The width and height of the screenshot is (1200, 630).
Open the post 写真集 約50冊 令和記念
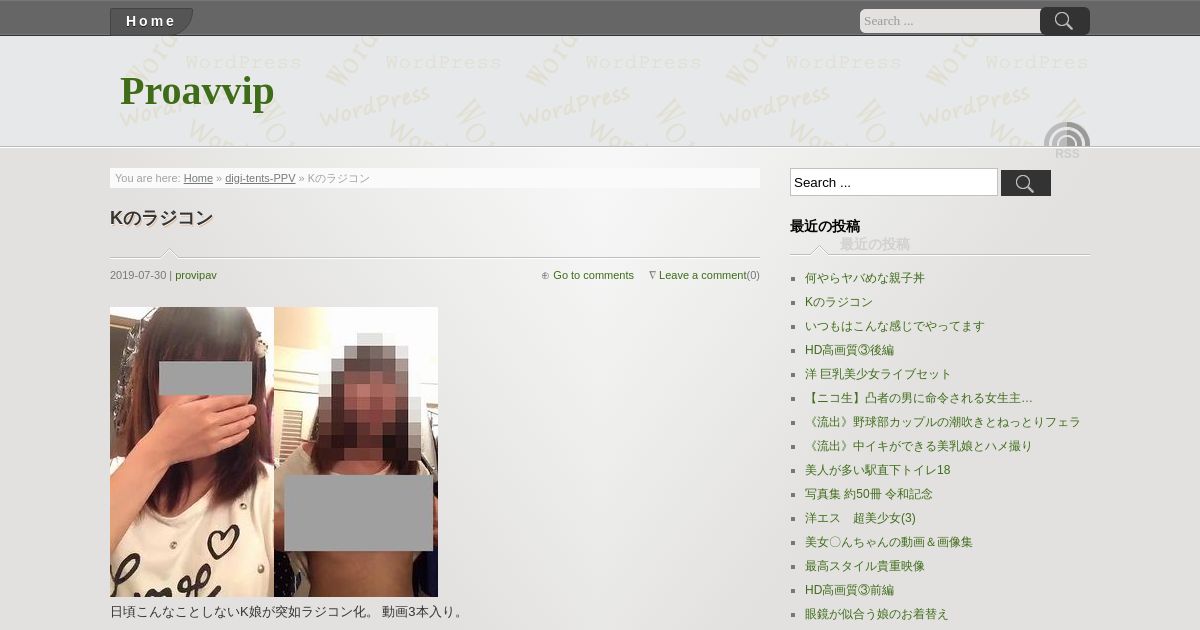point(869,494)
